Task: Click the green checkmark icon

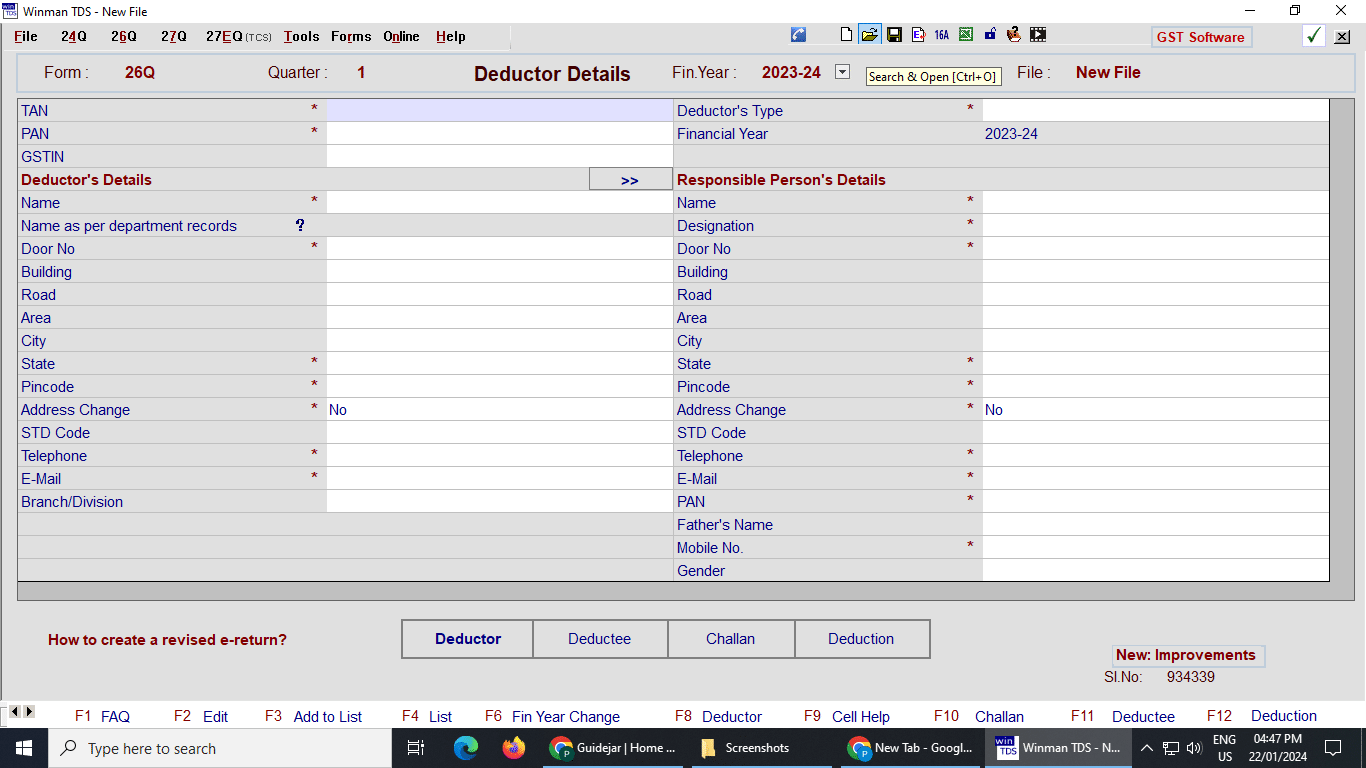Action: (x=1314, y=36)
